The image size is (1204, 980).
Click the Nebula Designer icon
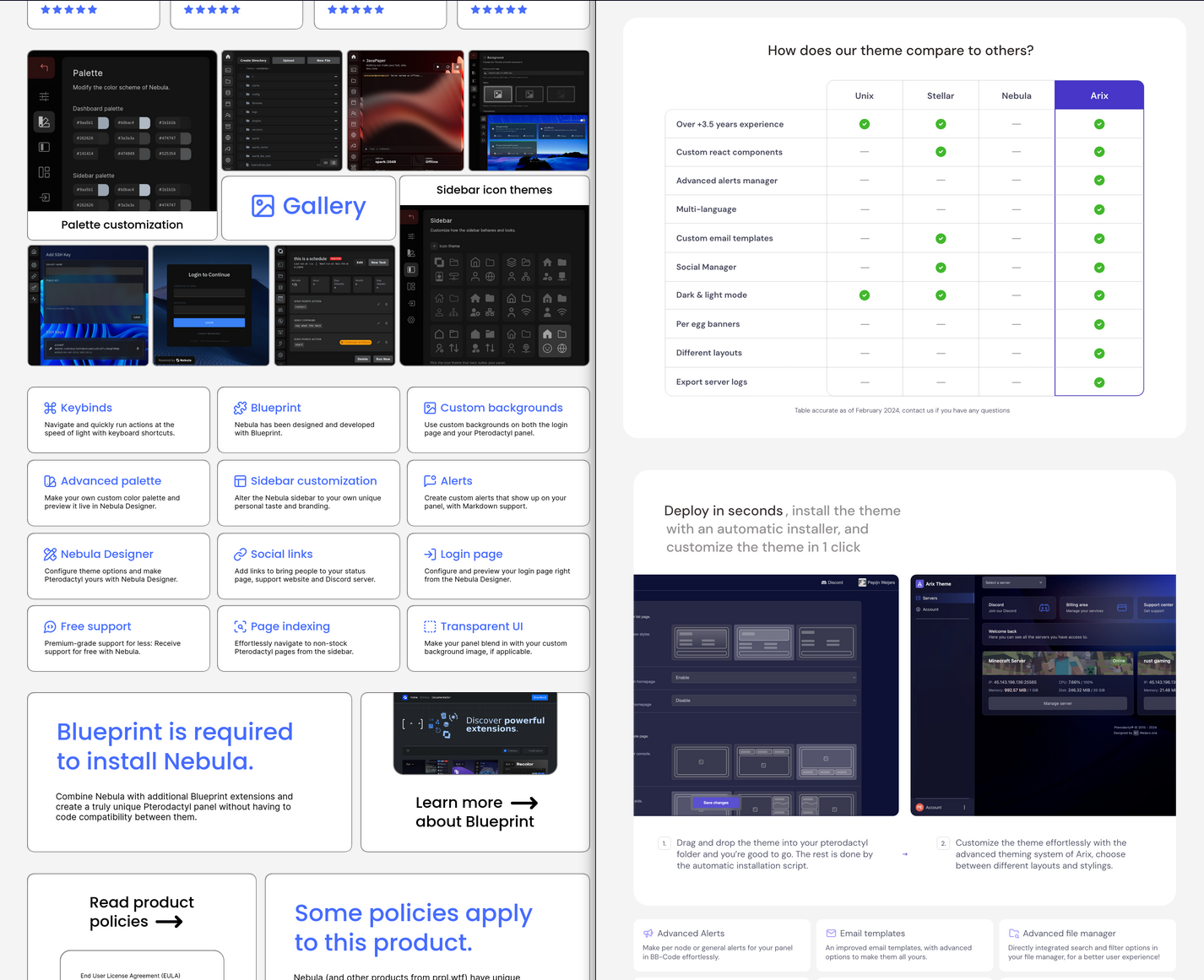tap(50, 555)
